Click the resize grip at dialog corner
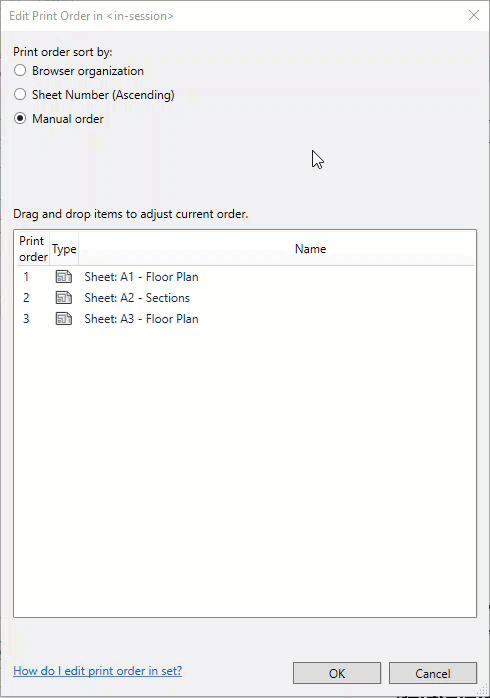Viewport: 490px width, 698px height. 482,690
